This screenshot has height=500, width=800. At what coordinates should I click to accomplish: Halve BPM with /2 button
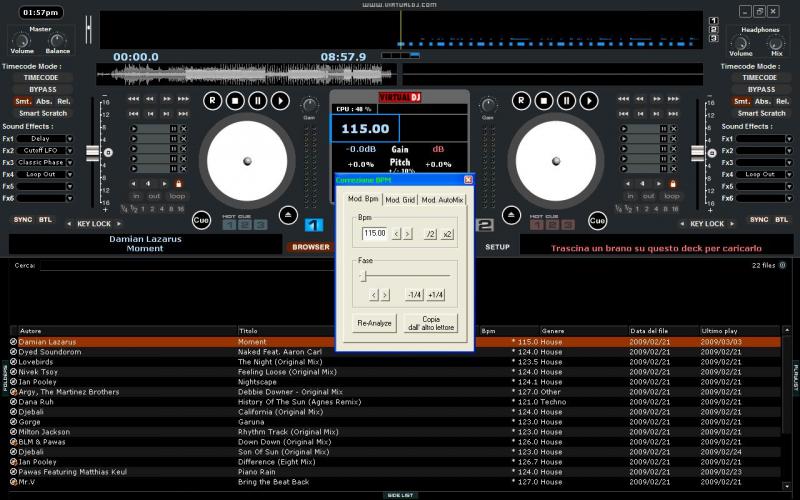coord(431,234)
